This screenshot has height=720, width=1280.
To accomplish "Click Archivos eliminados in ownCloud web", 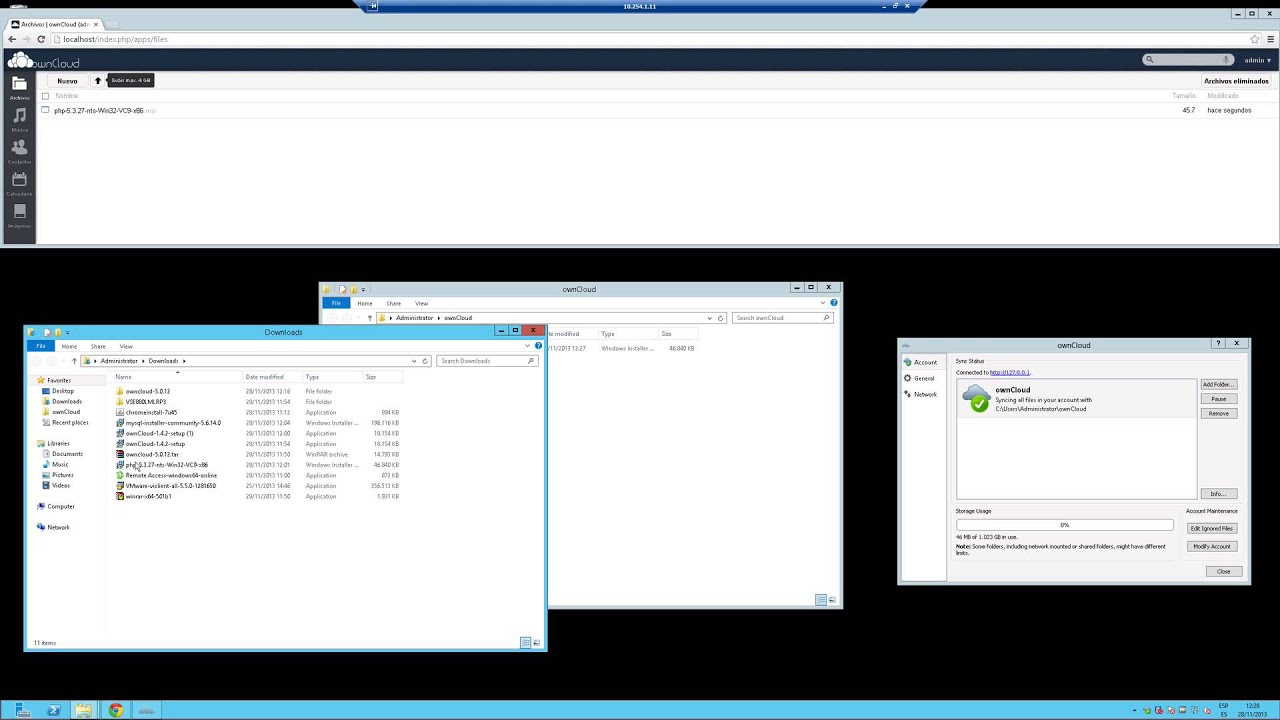I will 1236,81.
